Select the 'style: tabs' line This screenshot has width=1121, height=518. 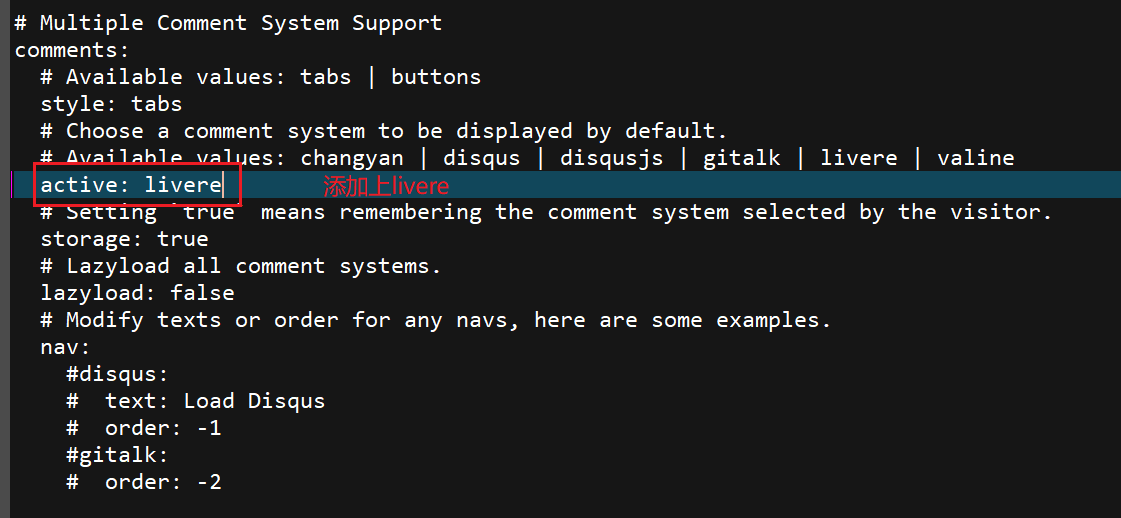(111, 104)
